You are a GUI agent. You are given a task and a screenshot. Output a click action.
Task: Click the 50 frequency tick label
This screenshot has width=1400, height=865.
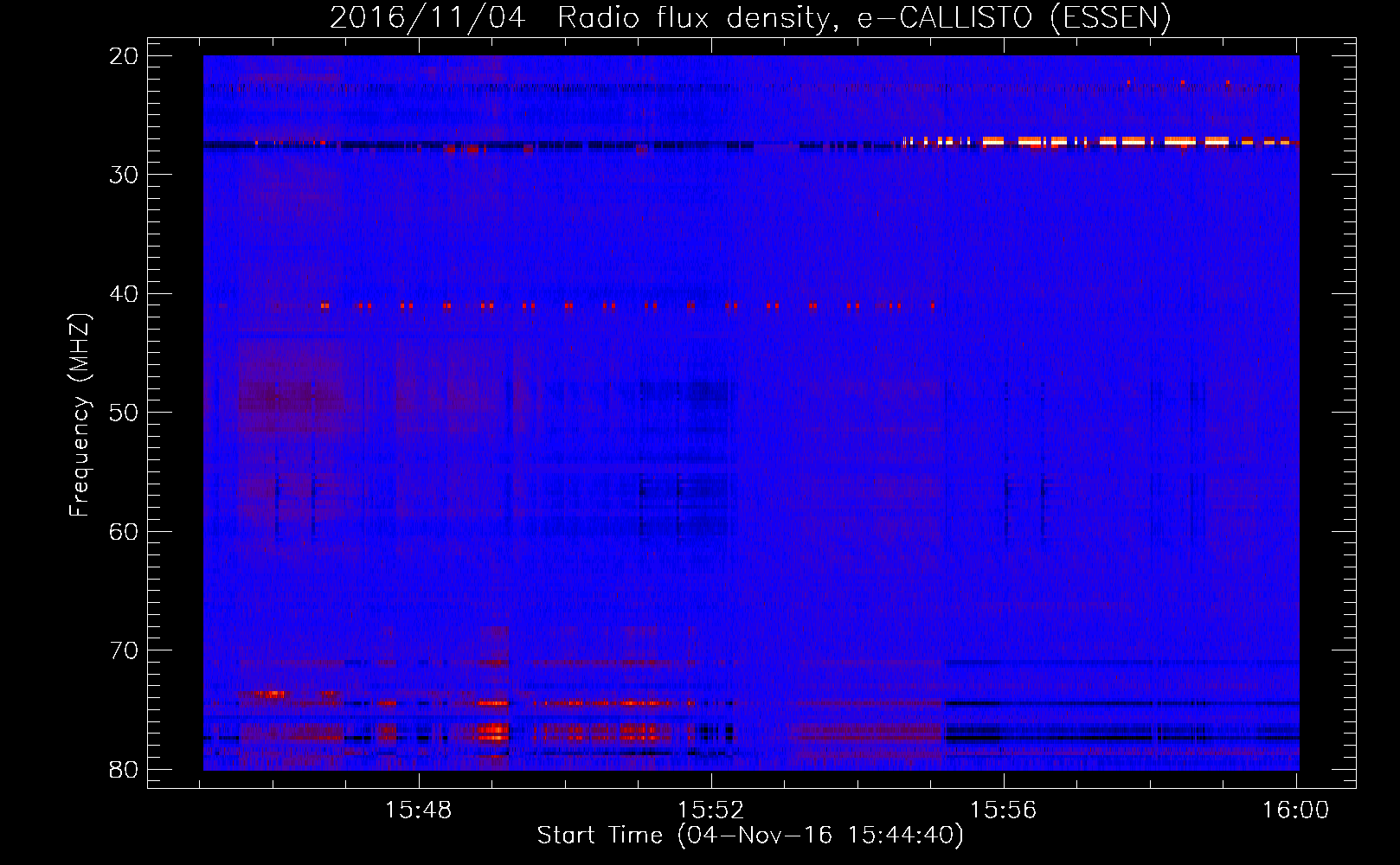pyautogui.click(x=125, y=413)
